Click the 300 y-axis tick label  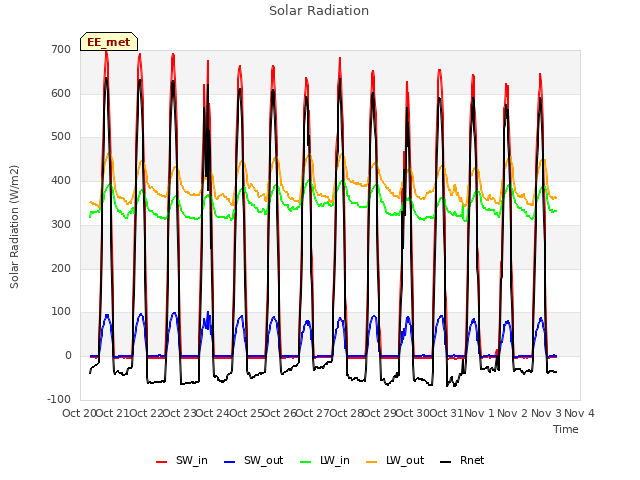point(61,224)
